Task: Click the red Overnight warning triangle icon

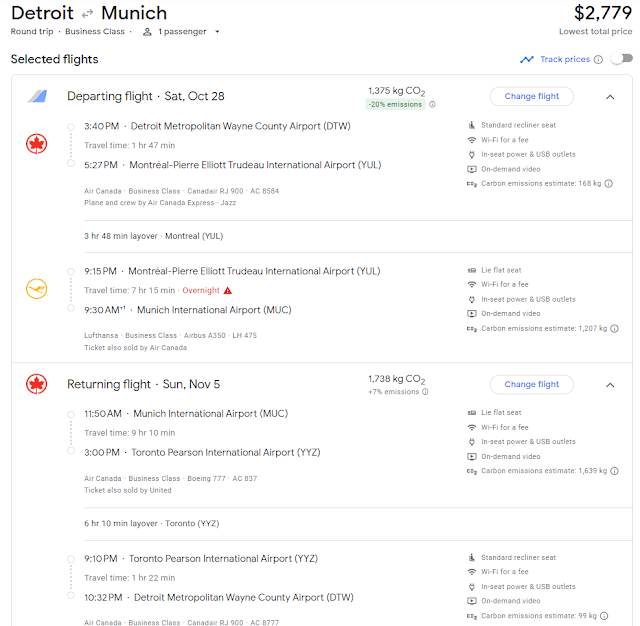Action: pyautogui.click(x=228, y=291)
